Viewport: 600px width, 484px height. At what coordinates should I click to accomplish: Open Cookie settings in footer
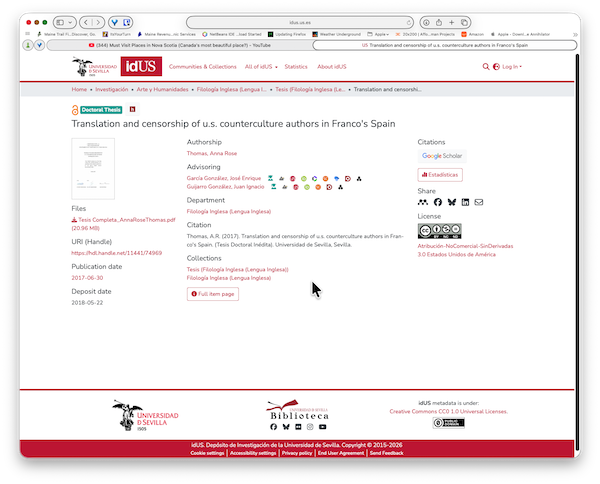tap(207, 453)
